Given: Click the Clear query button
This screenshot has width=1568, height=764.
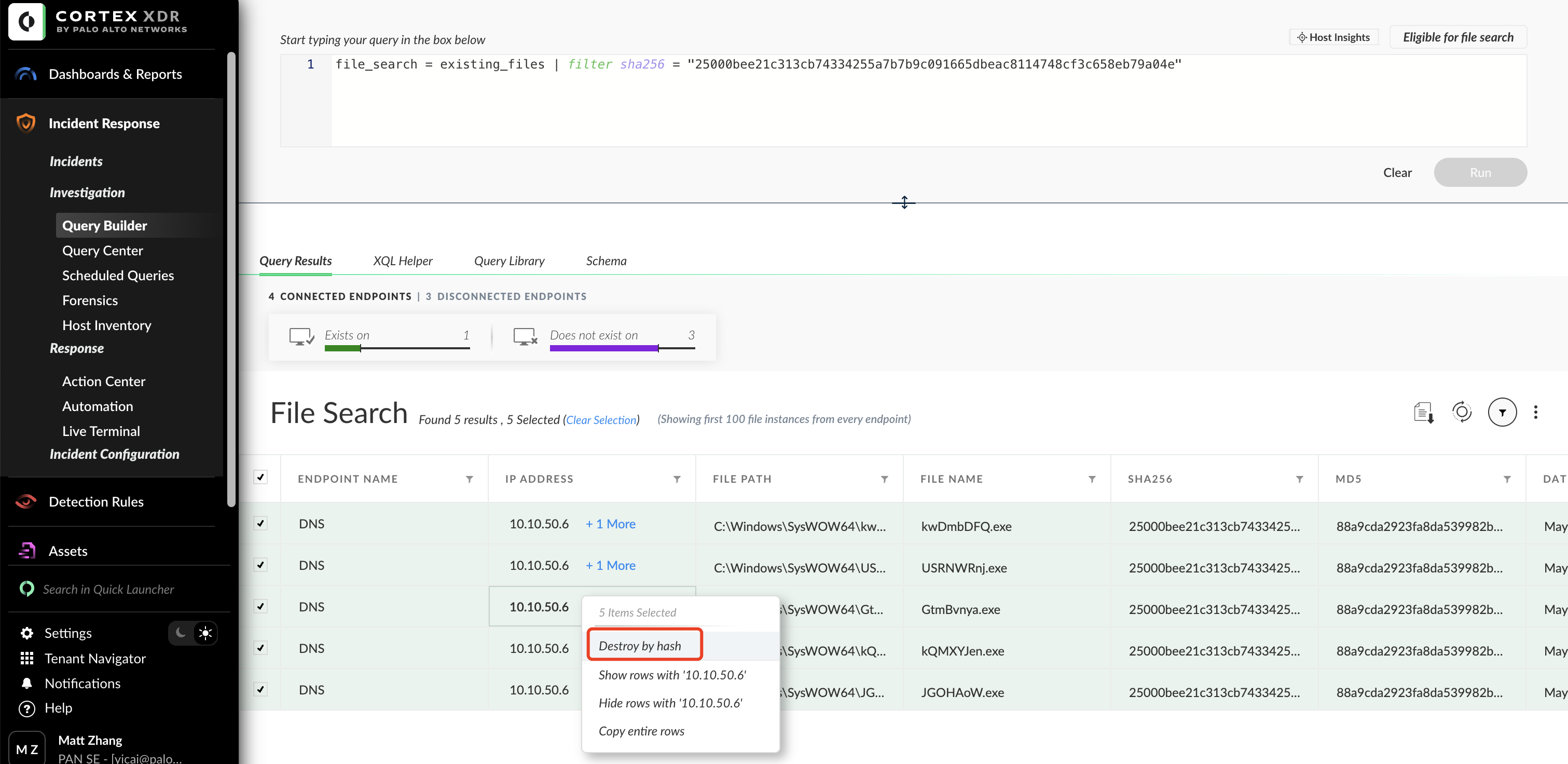Looking at the screenshot, I should click(x=1398, y=173).
